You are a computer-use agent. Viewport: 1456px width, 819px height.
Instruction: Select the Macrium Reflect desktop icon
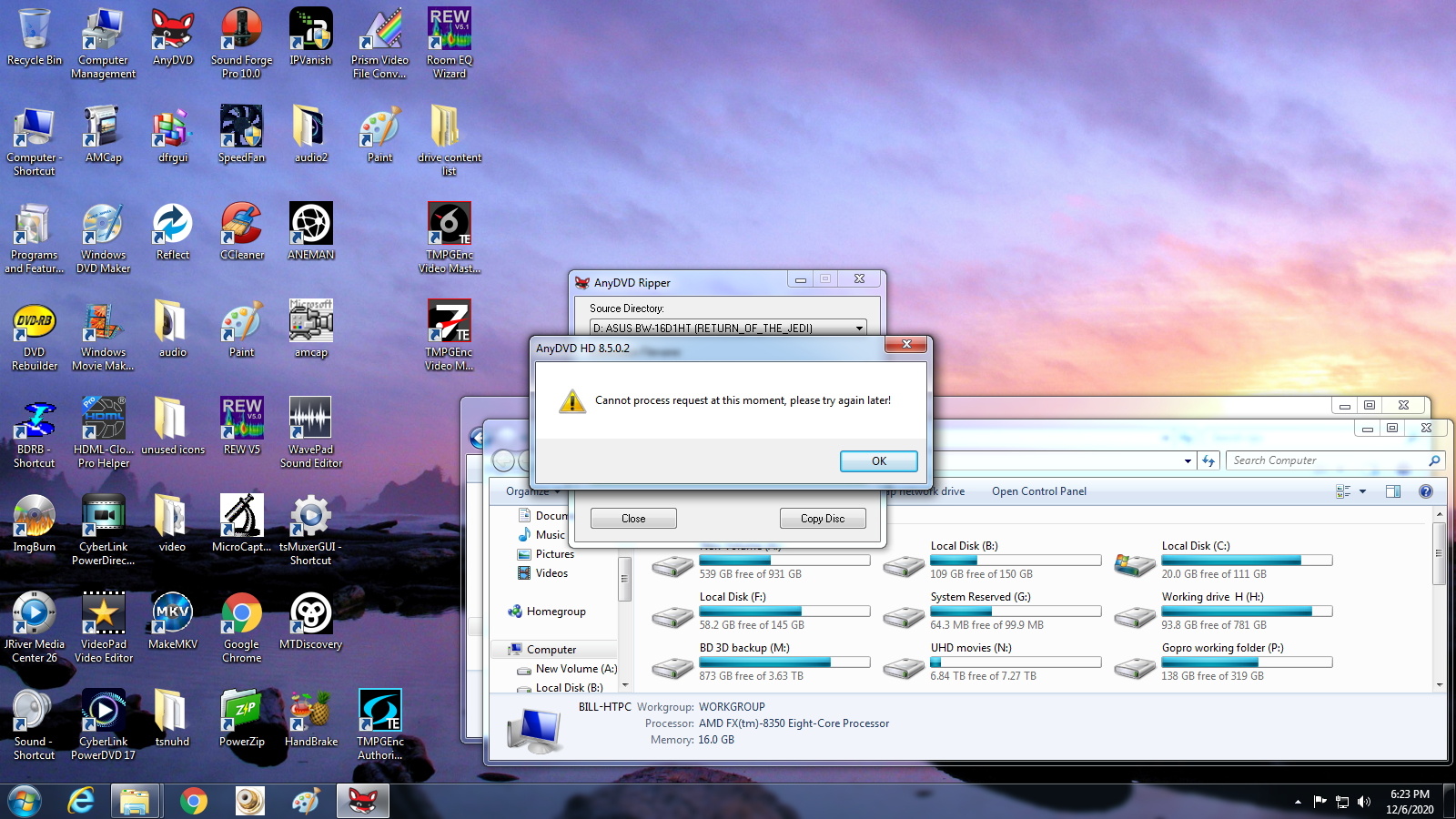(173, 232)
